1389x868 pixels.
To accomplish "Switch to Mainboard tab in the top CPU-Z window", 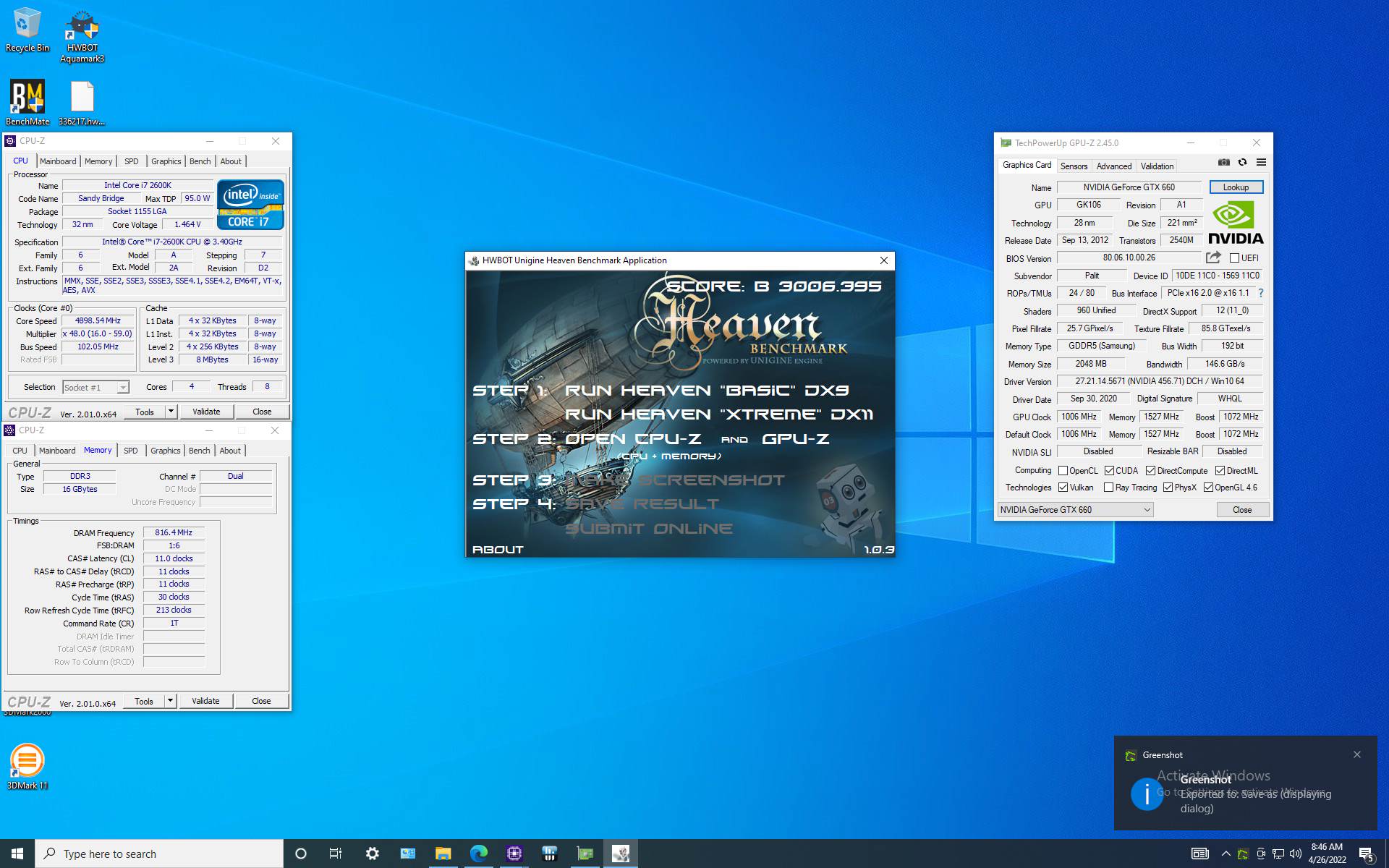I will pos(58,161).
